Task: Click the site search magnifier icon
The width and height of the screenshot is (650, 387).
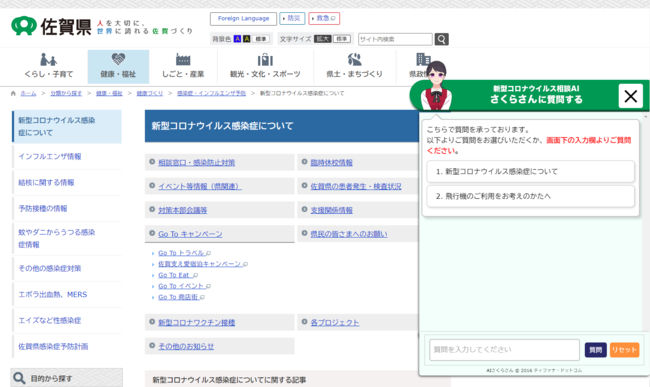Action: [441, 39]
